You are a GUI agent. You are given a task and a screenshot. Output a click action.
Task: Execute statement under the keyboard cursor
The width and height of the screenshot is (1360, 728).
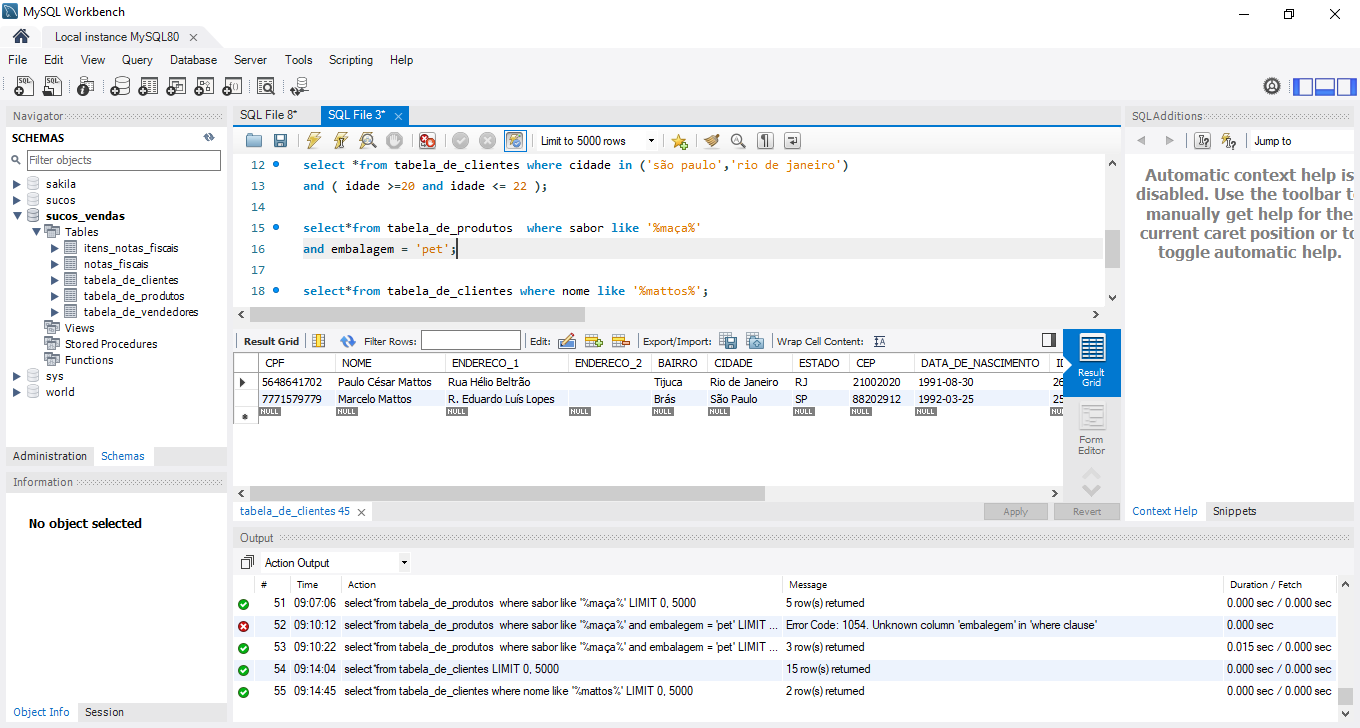[x=341, y=141]
